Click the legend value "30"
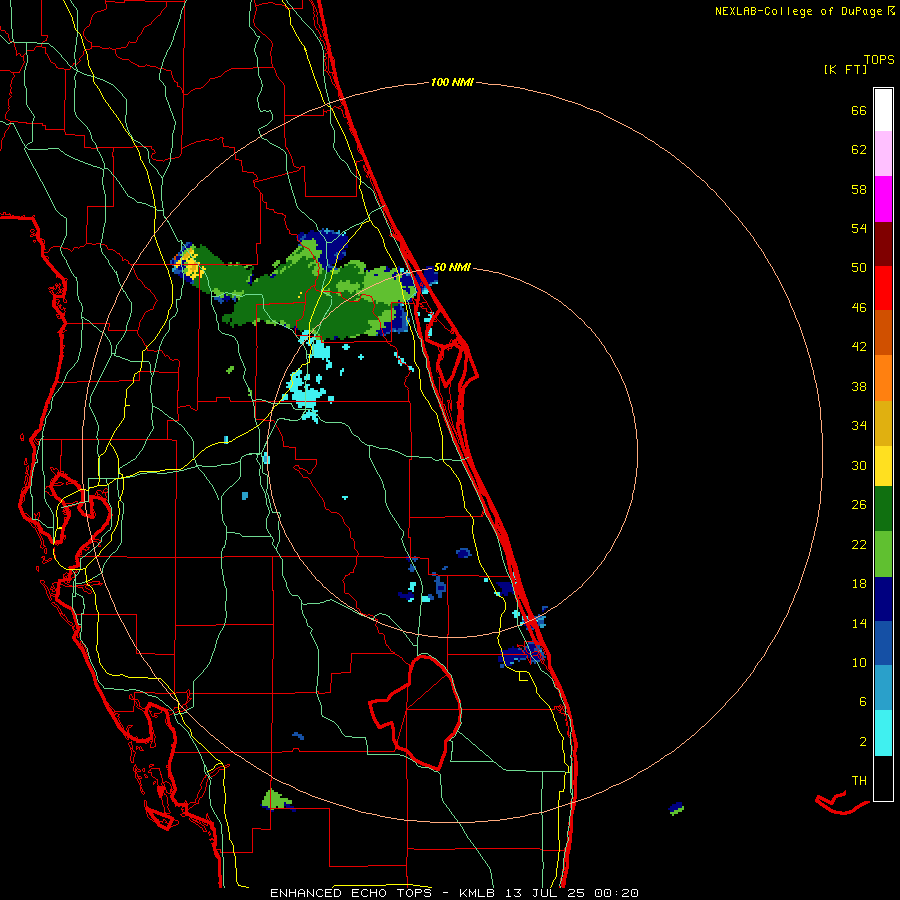 click(x=859, y=465)
